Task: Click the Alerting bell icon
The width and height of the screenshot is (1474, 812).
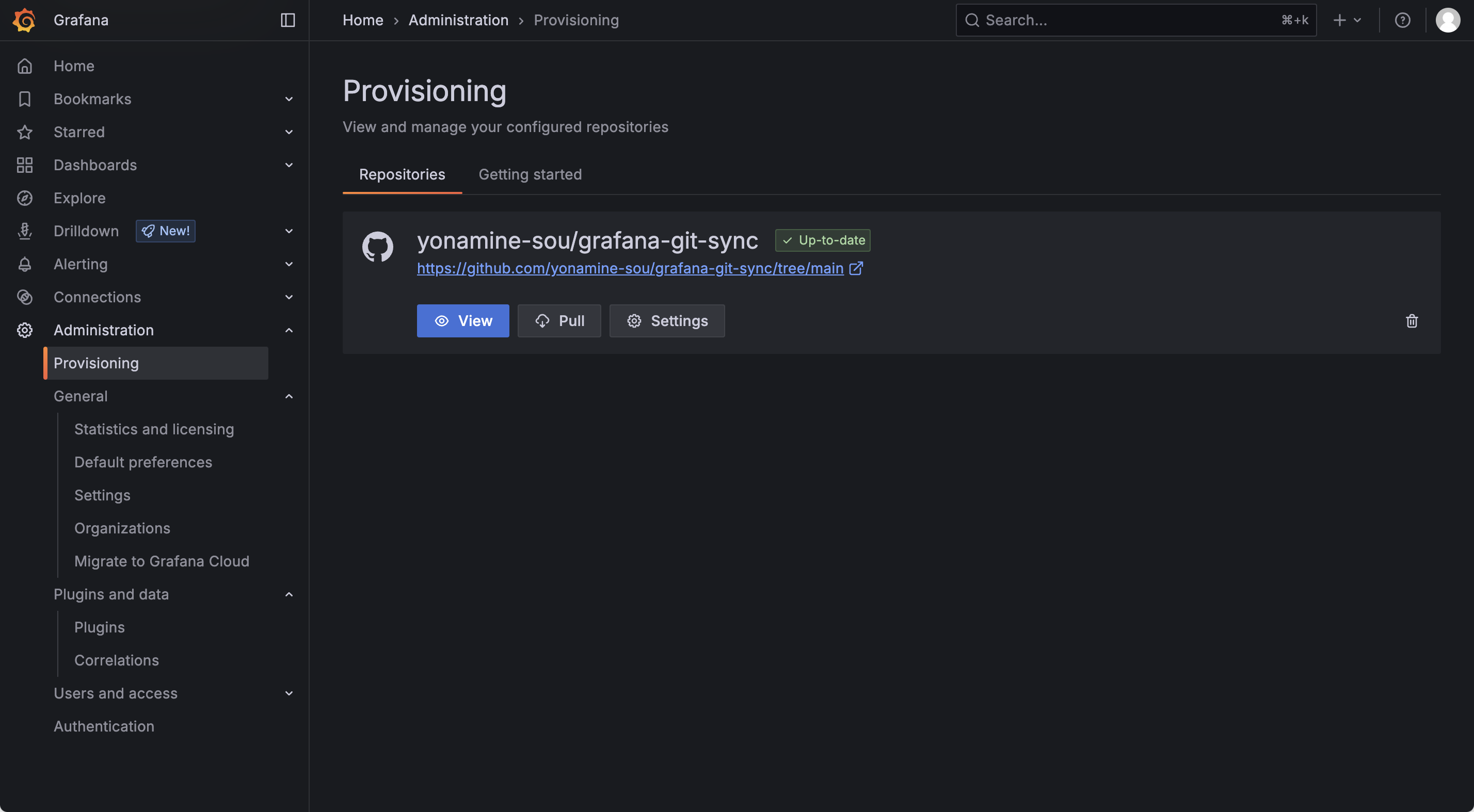Action: coord(25,264)
